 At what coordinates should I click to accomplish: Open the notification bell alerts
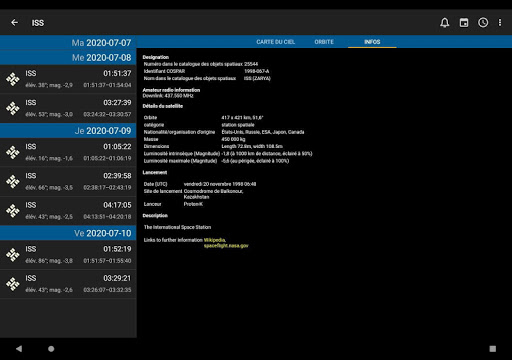pyautogui.click(x=445, y=22)
